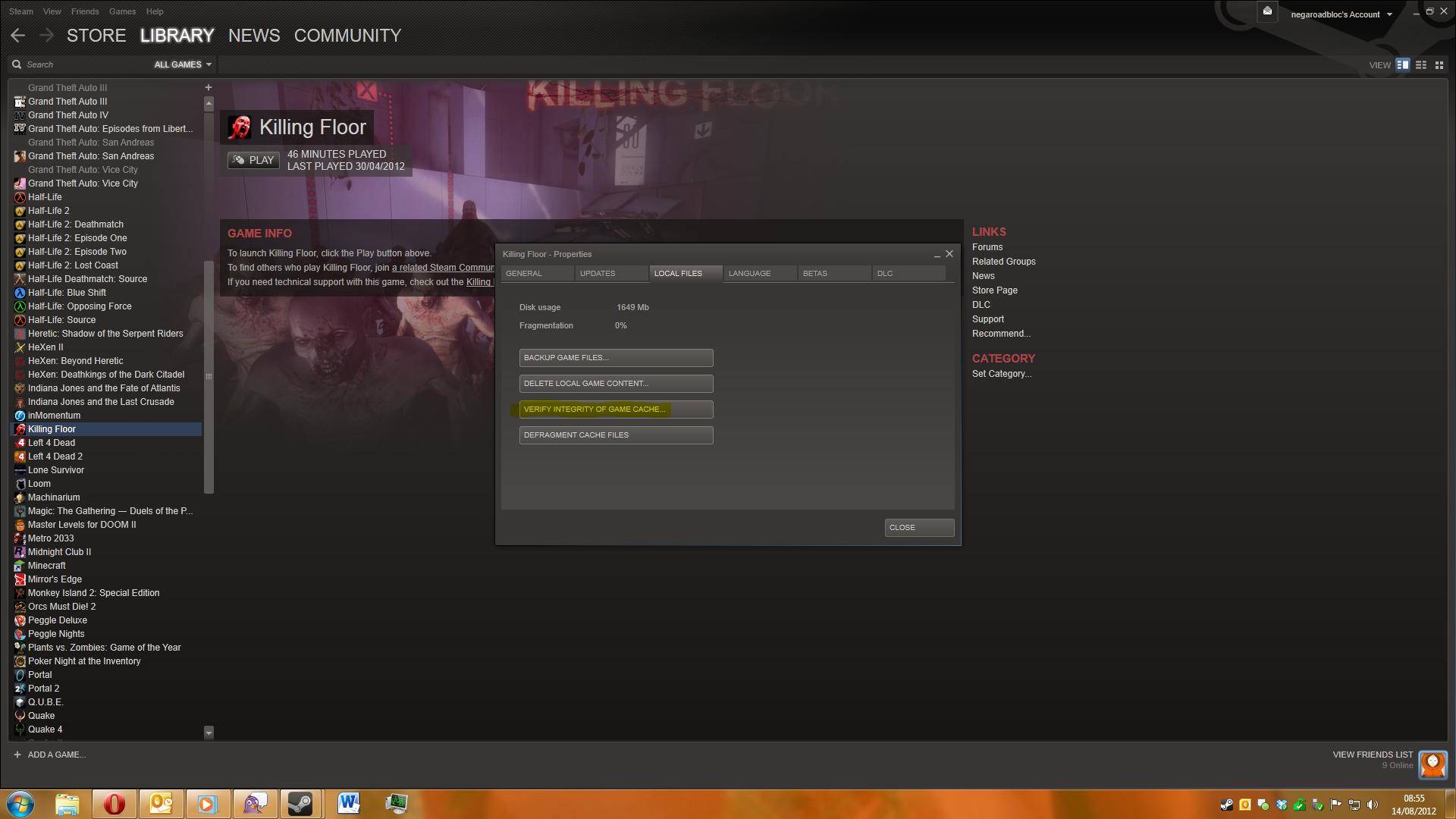
Task: Click the Portal 2 game icon in the list
Action: tap(20, 689)
